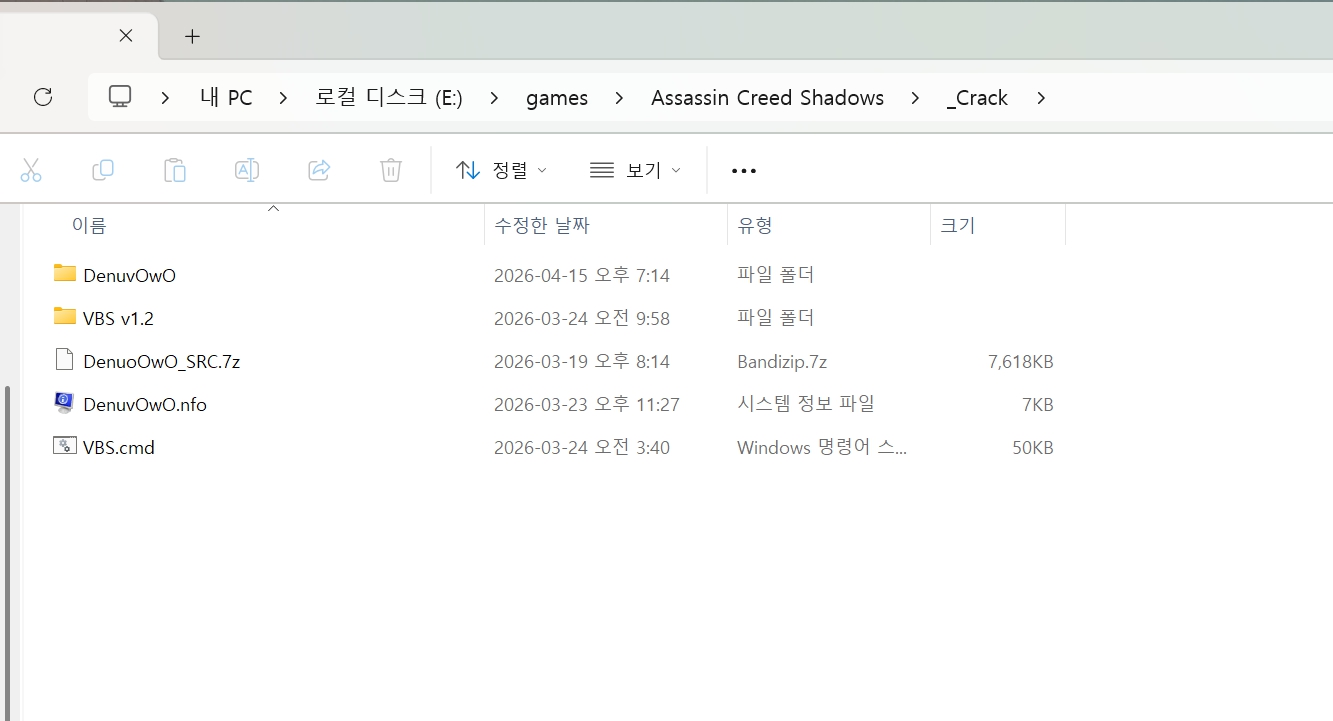Go to 로컬 디스크 (E:) breadcrumb
Viewport: 1333px width, 721px height.
pos(388,98)
